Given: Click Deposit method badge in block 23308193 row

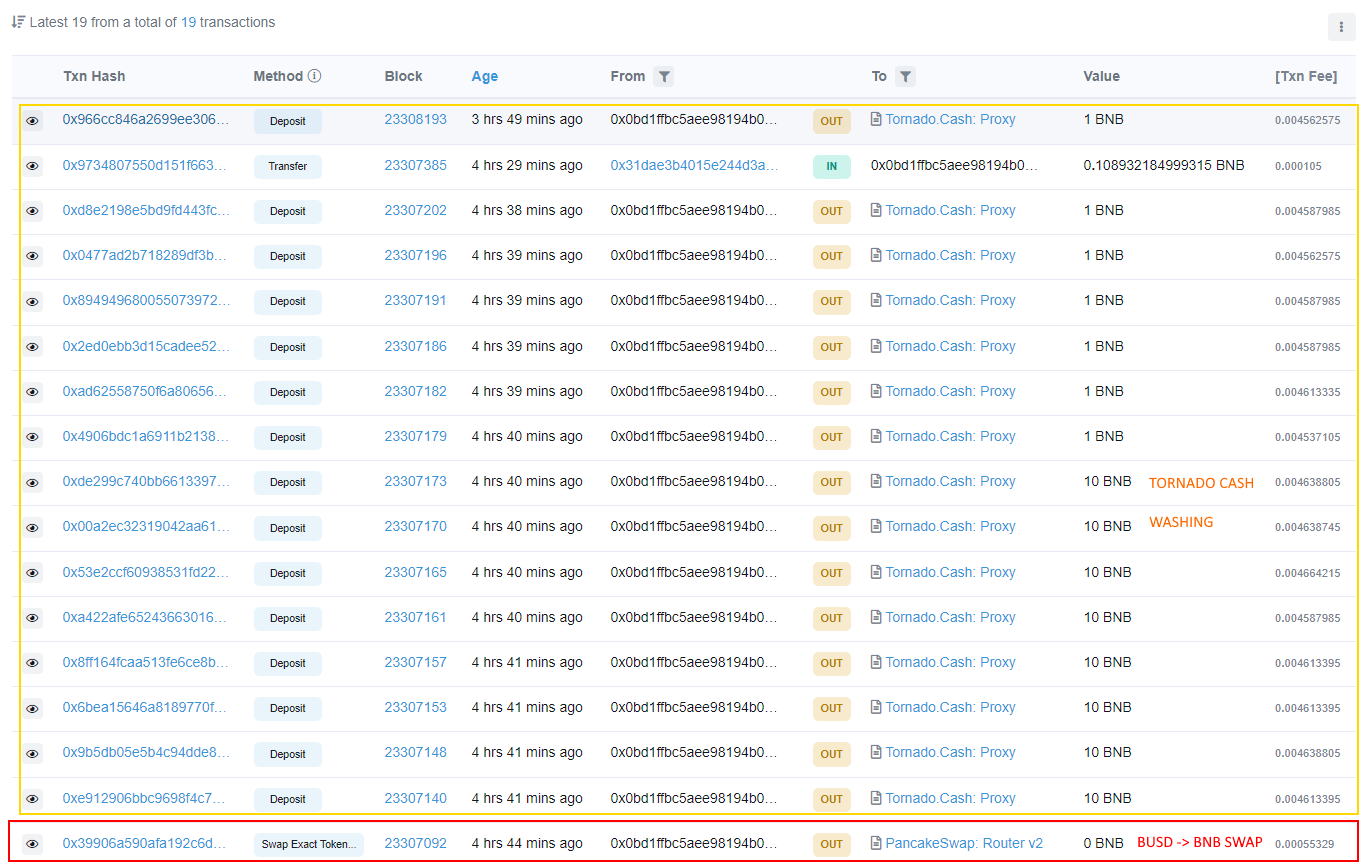Looking at the screenshot, I should click(288, 121).
